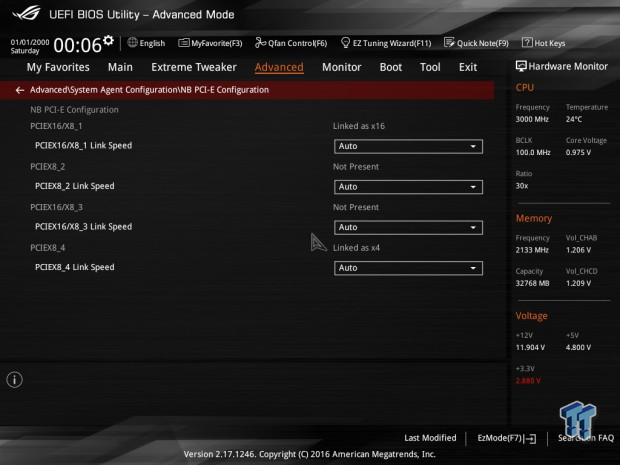Viewport: 620px width, 465px height.
Task: Open Extreme Tweaker tab
Action: point(194,67)
